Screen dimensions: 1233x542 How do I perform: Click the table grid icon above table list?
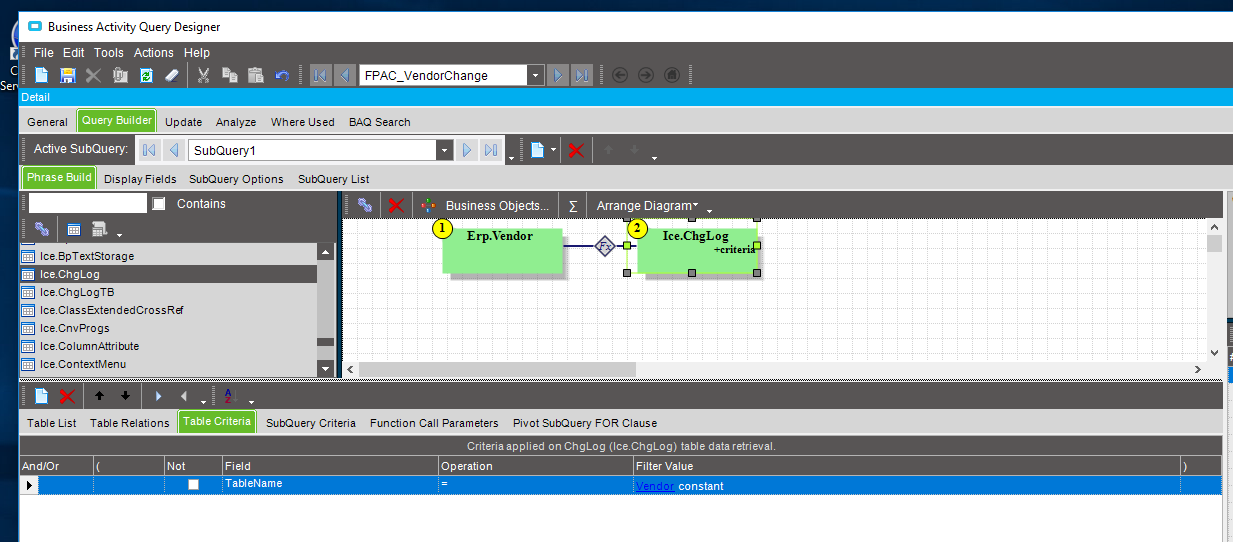(x=74, y=229)
